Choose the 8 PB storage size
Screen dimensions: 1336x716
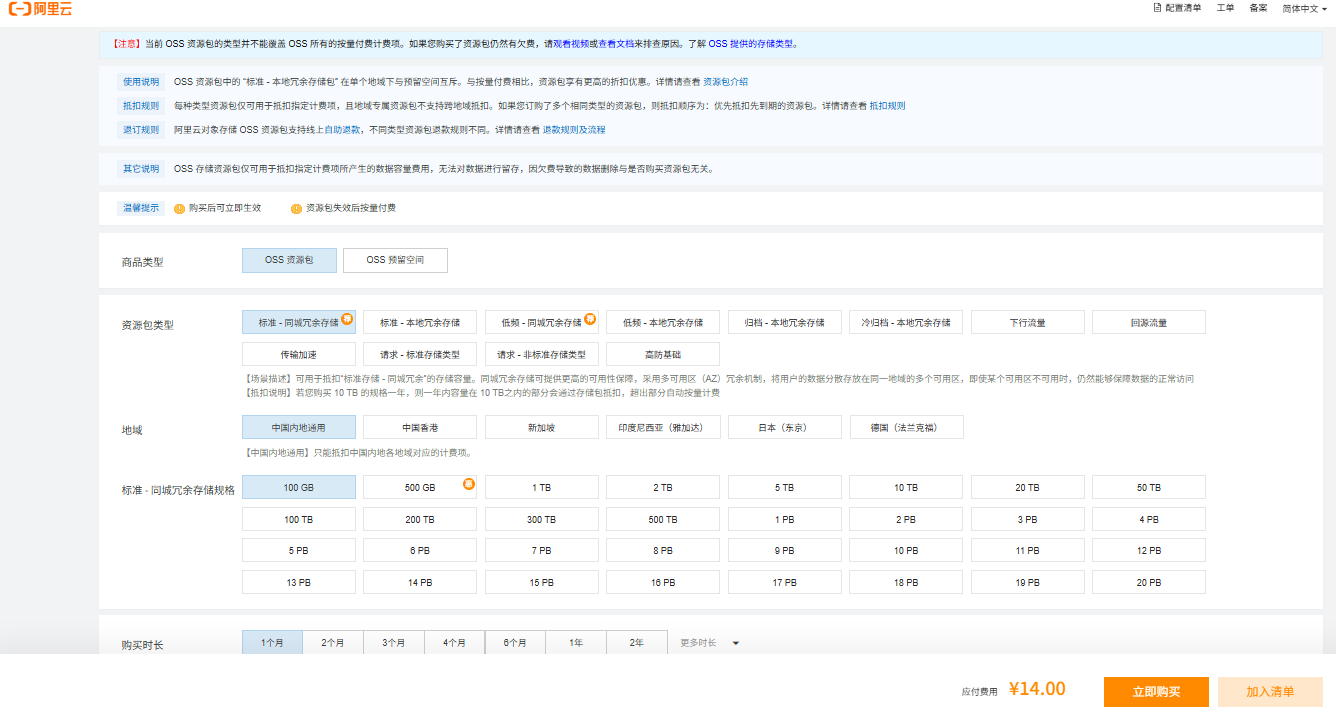click(663, 550)
